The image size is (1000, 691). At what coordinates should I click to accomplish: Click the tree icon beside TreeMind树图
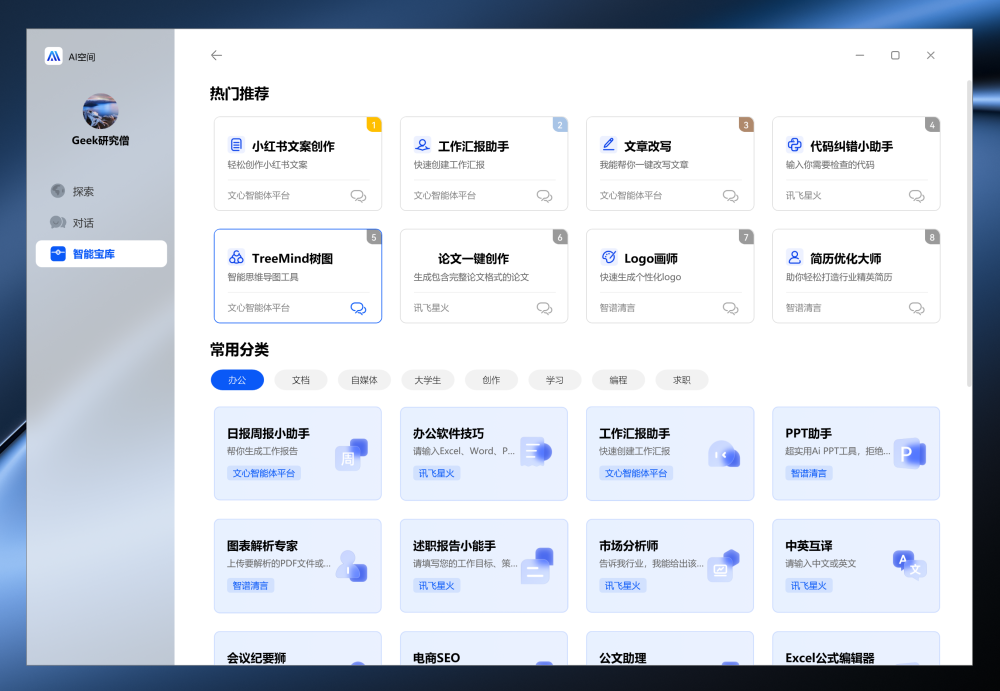pos(236,257)
